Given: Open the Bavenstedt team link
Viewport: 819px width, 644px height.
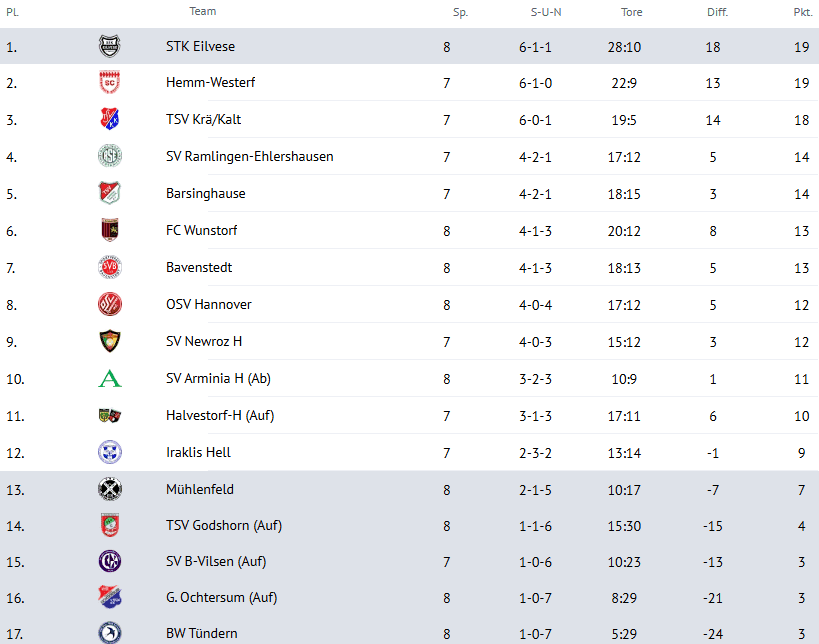Looking at the screenshot, I should (x=198, y=268).
